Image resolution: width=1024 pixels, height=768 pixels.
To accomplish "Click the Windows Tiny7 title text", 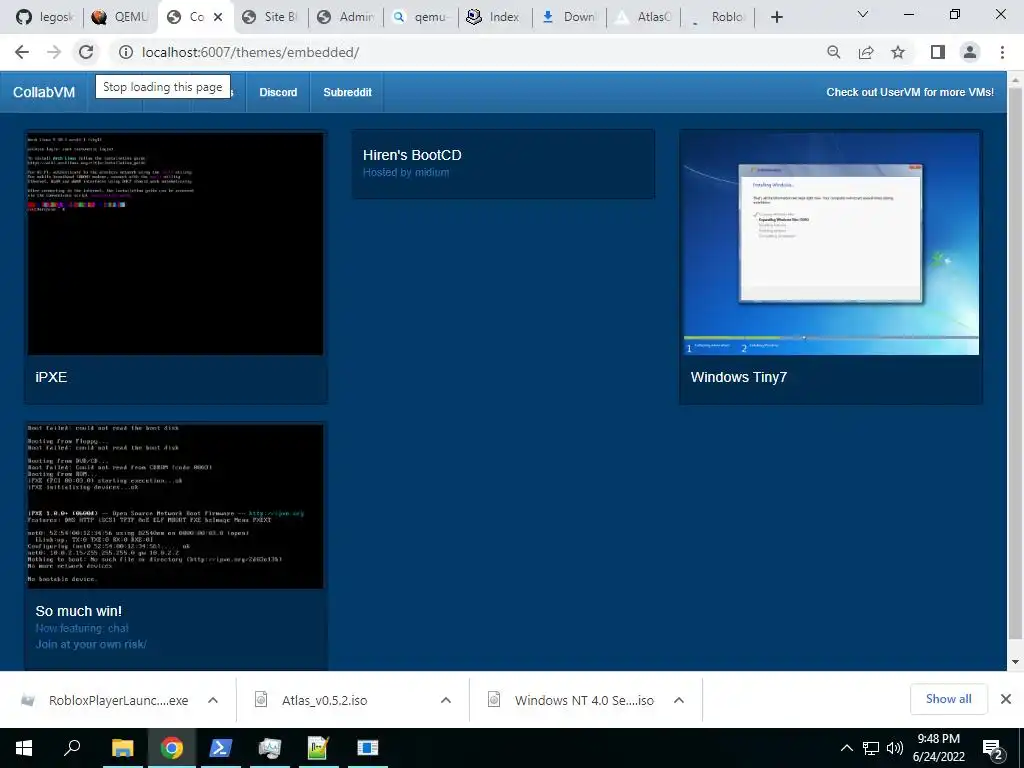I will [739, 377].
